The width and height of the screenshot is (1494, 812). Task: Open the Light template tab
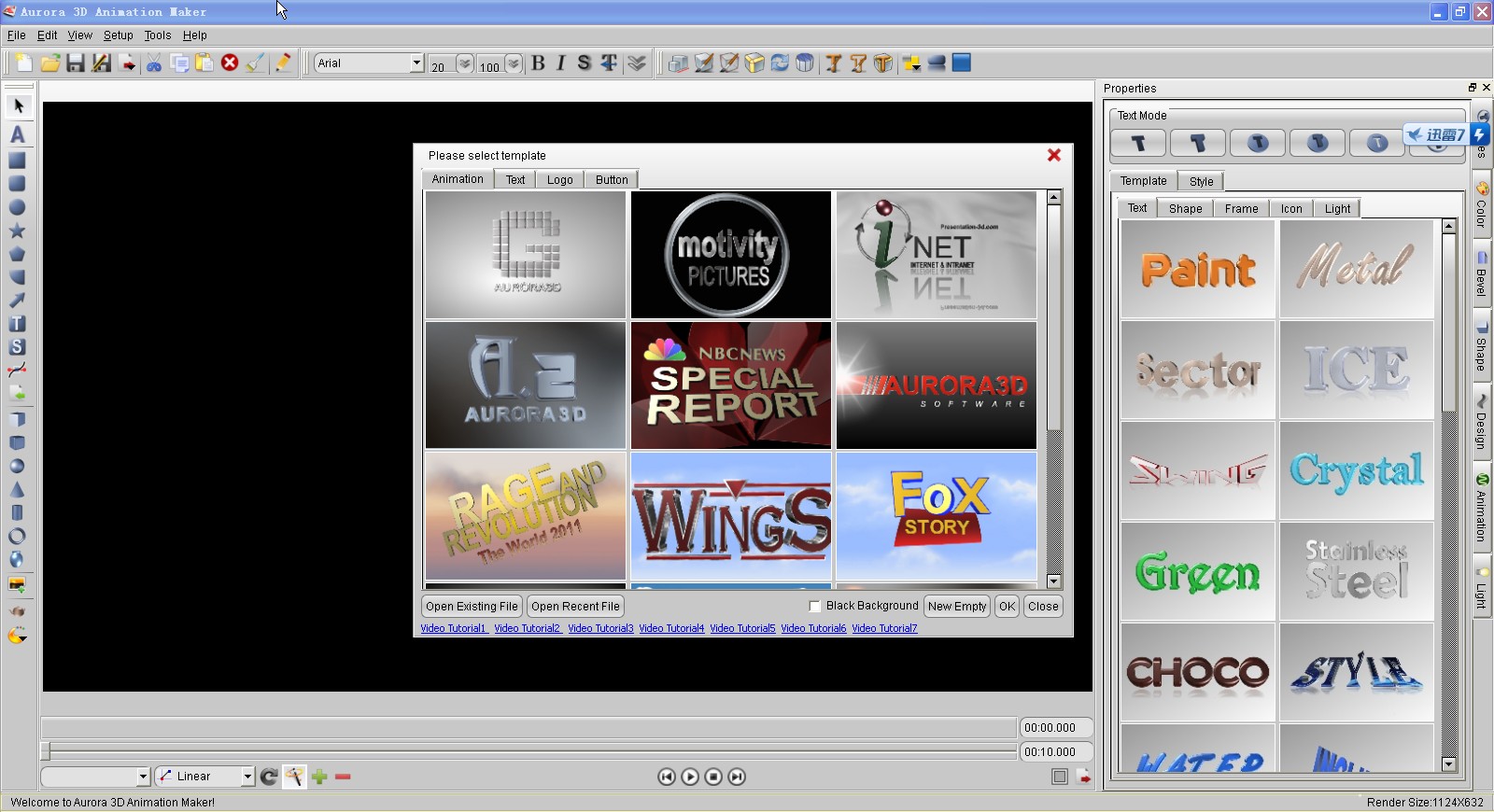(x=1337, y=209)
